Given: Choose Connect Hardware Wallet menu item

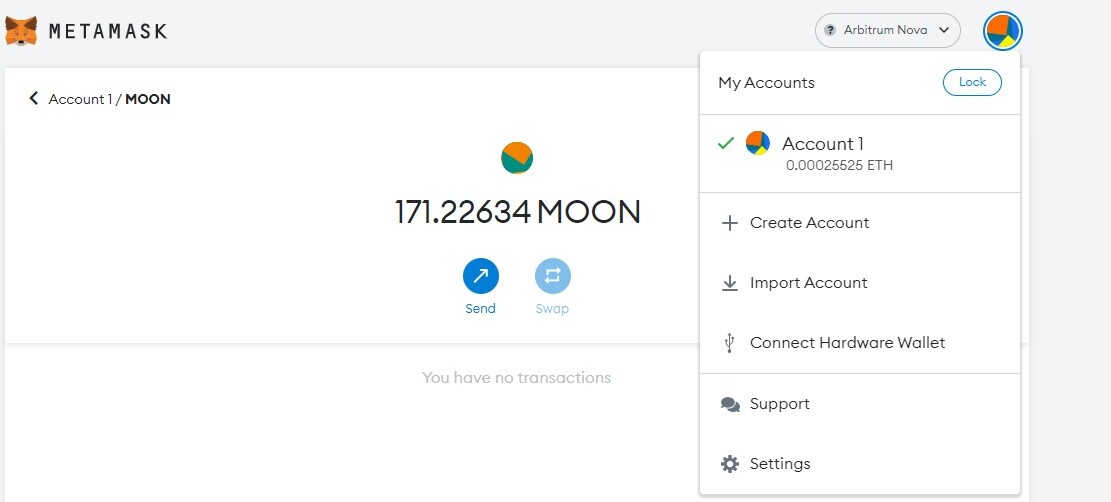Looking at the screenshot, I should [859, 342].
